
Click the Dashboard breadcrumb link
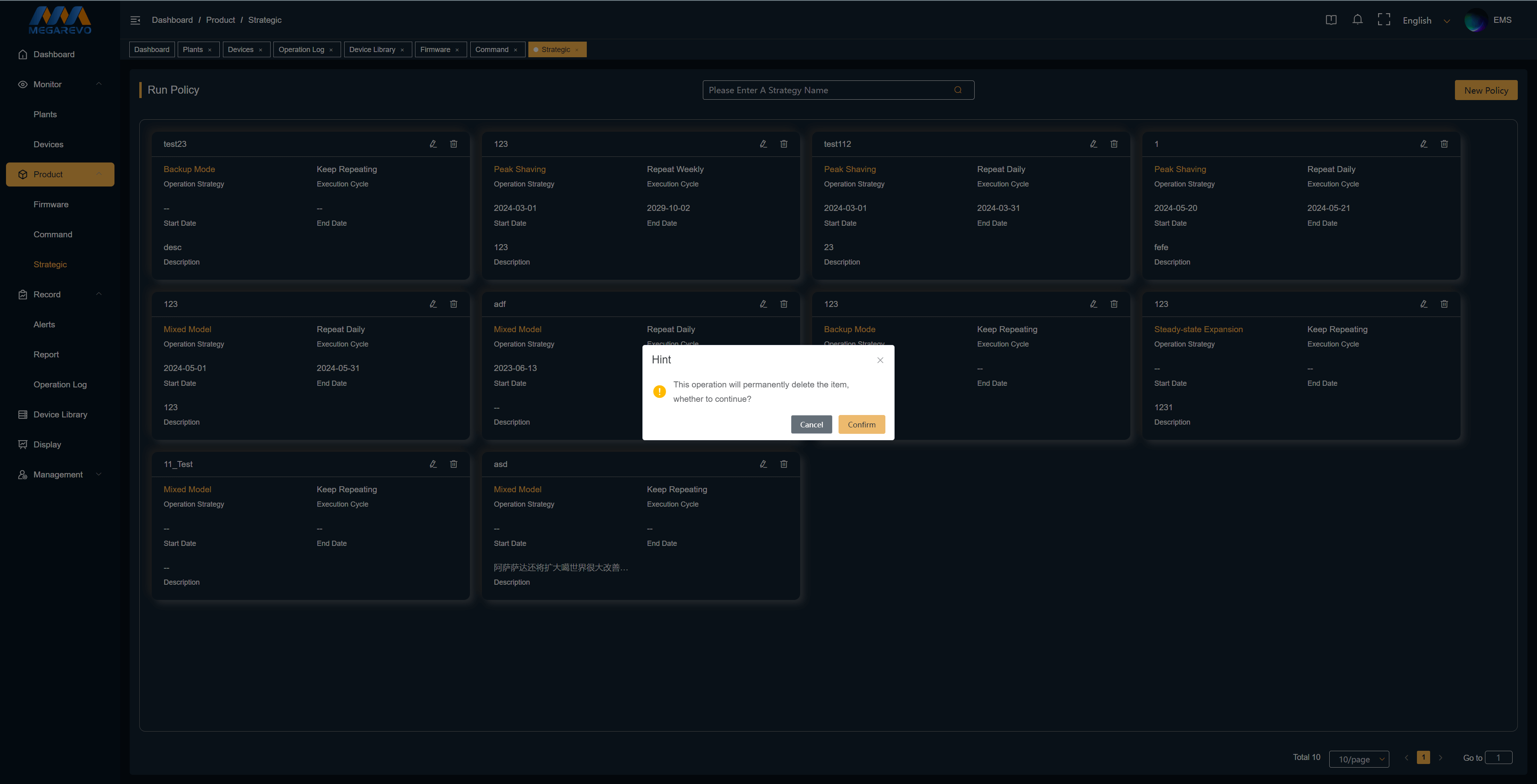[x=172, y=20]
